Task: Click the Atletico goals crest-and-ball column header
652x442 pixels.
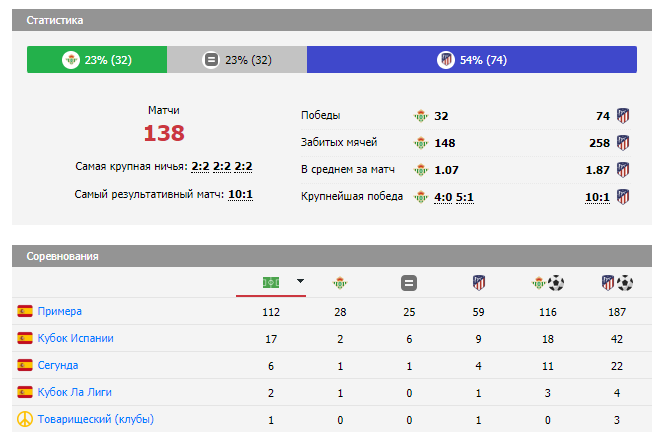Action: coord(617,283)
